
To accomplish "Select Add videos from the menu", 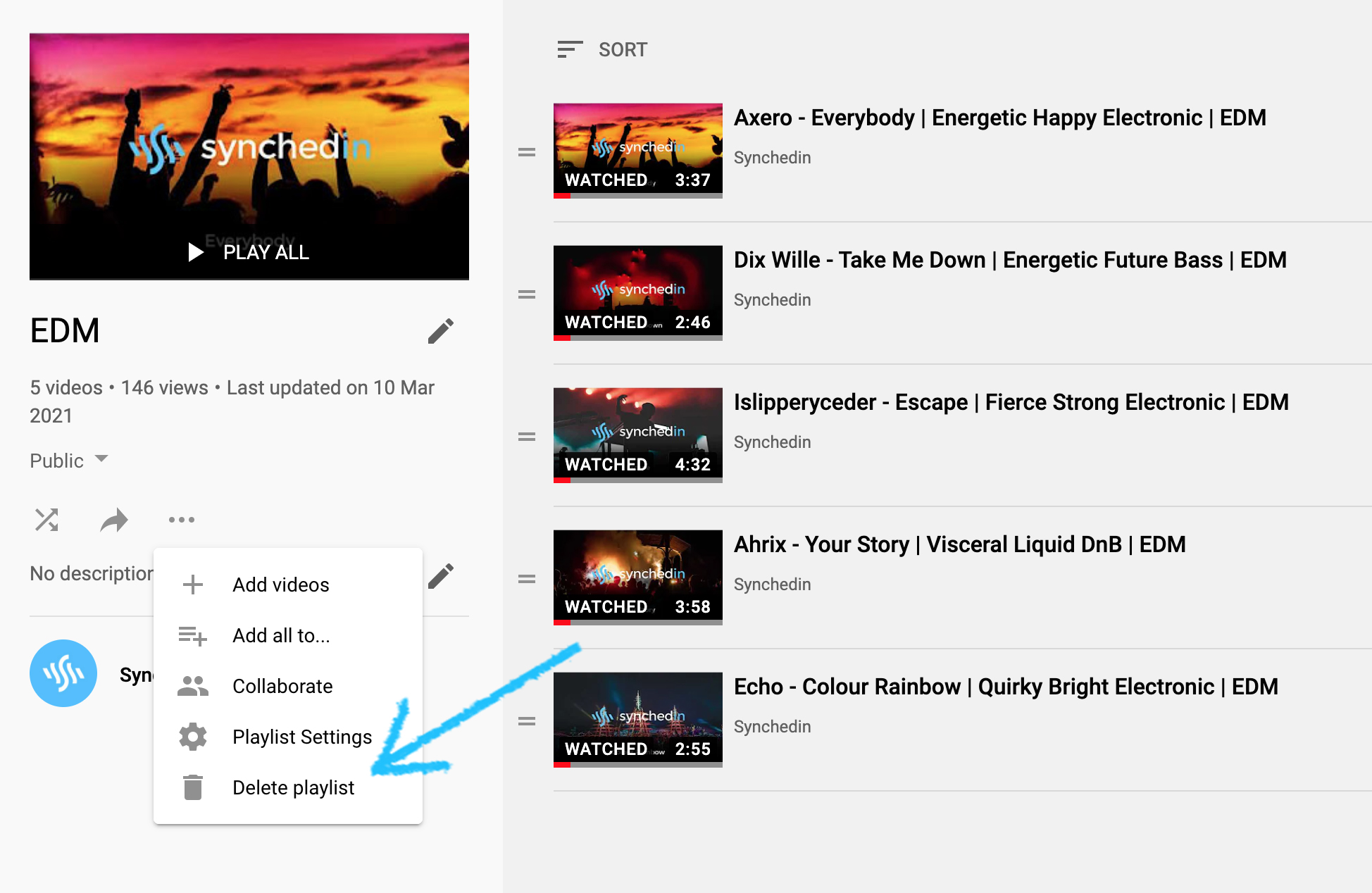I will 288,585.
